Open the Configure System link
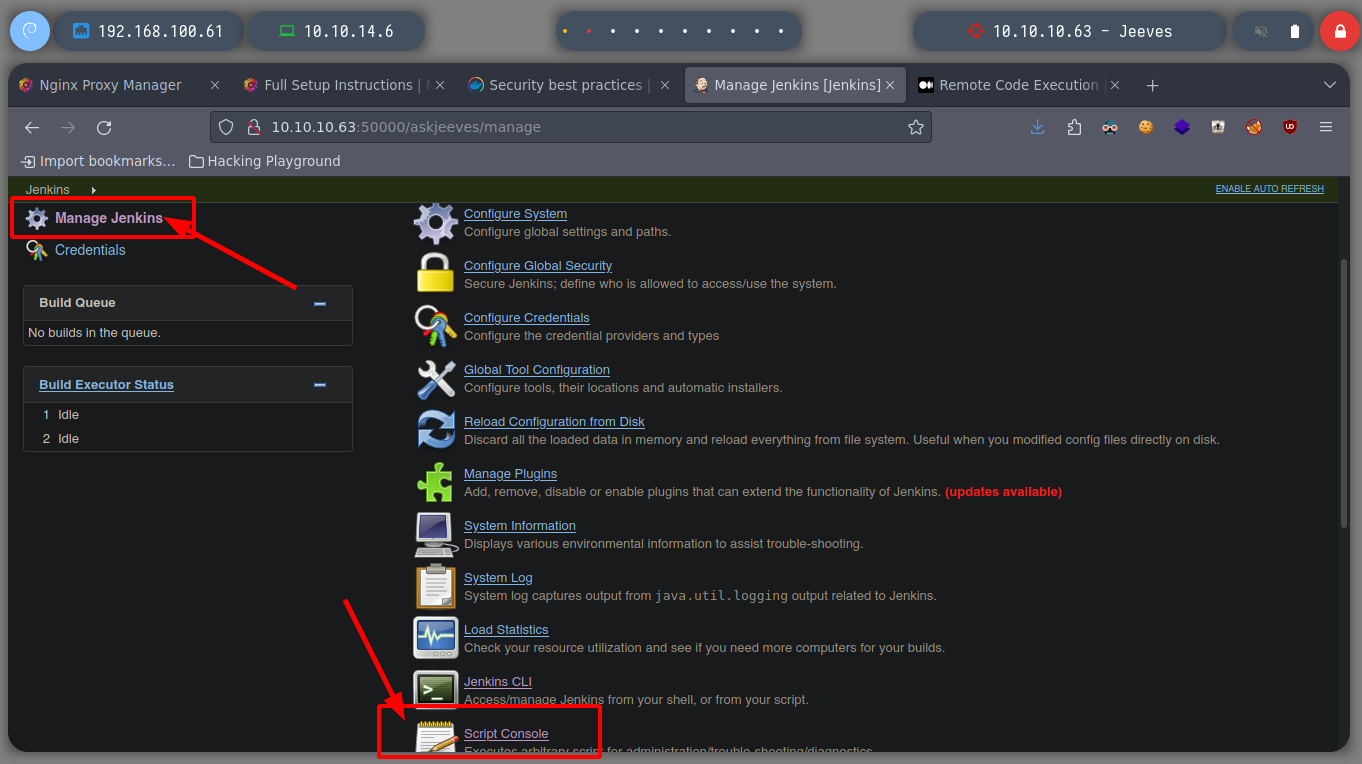This screenshot has width=1362, height=764. [x=515, y=214]
